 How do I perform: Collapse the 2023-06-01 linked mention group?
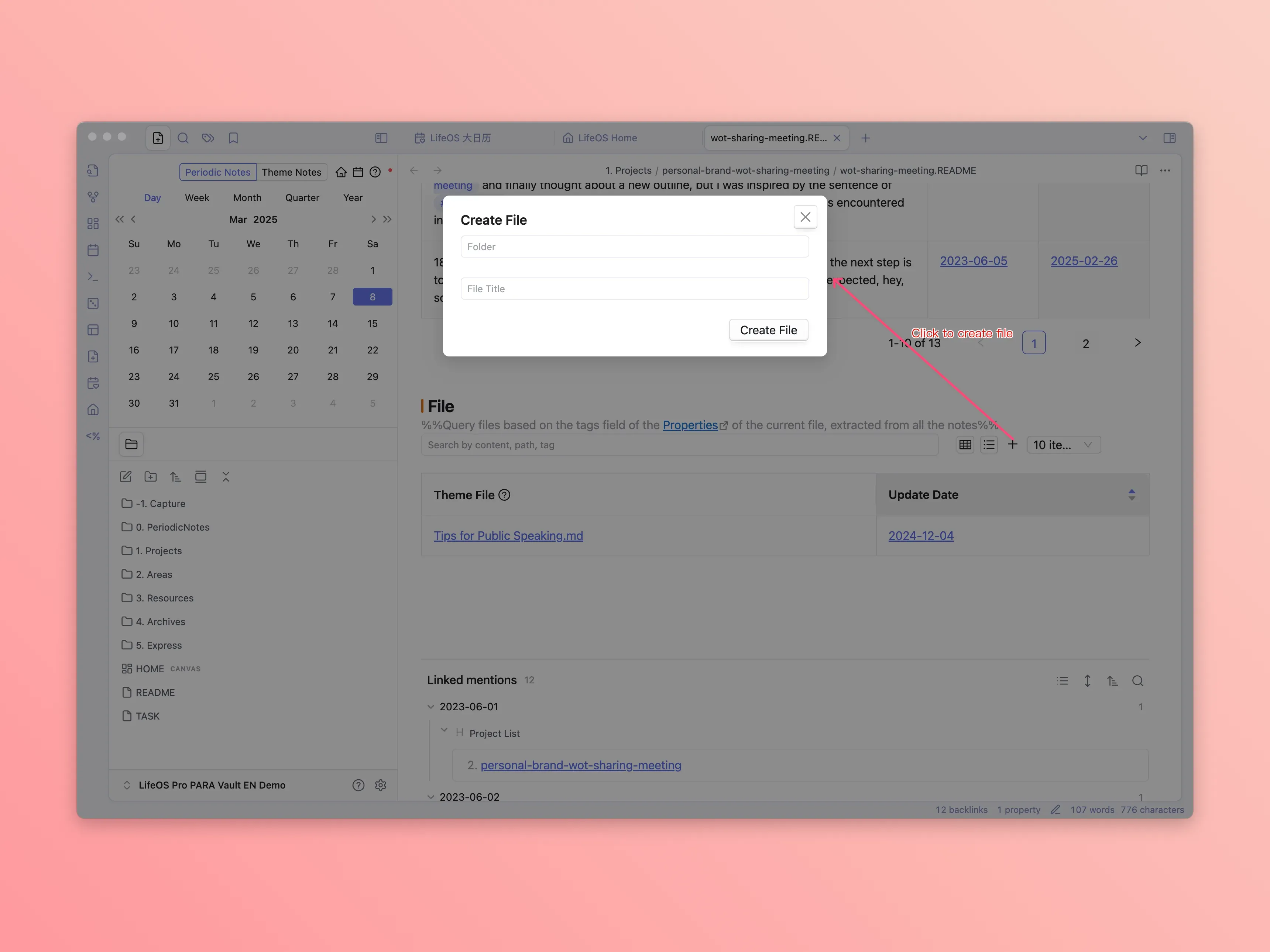[x=430, y=707]
